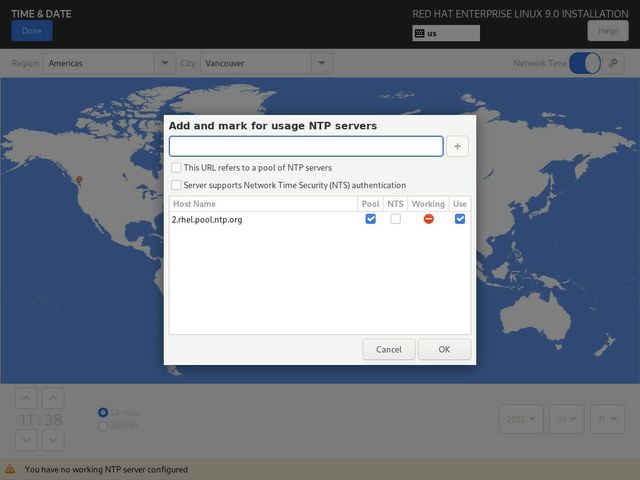
Task: Uncheck the Use checkbox for 2.rhel.pool.ntp.org
Action: (x=460, y=219)
